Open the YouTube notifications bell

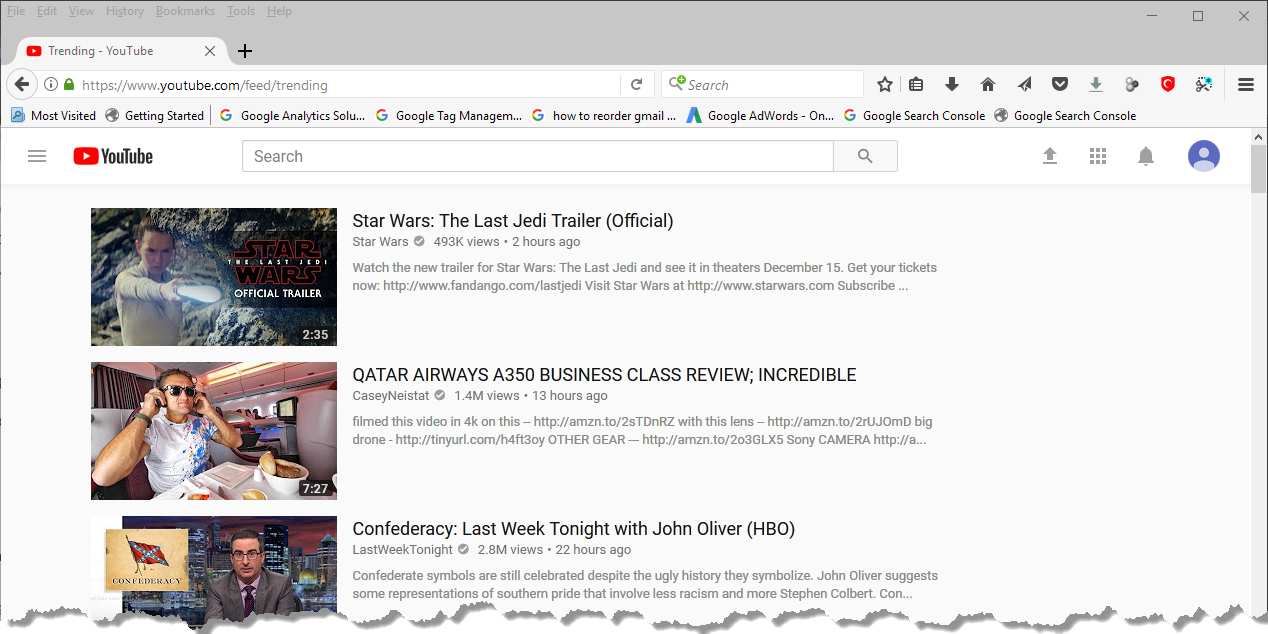(x=1146, y=156)
